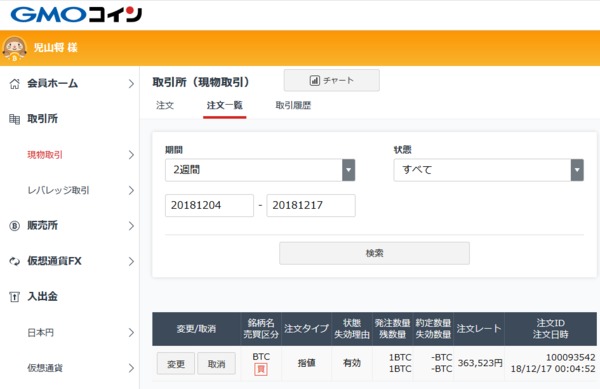Viewport: 600px width, 389px height.
Task: Click the end date field 20181217
Action: click(311, 205)
